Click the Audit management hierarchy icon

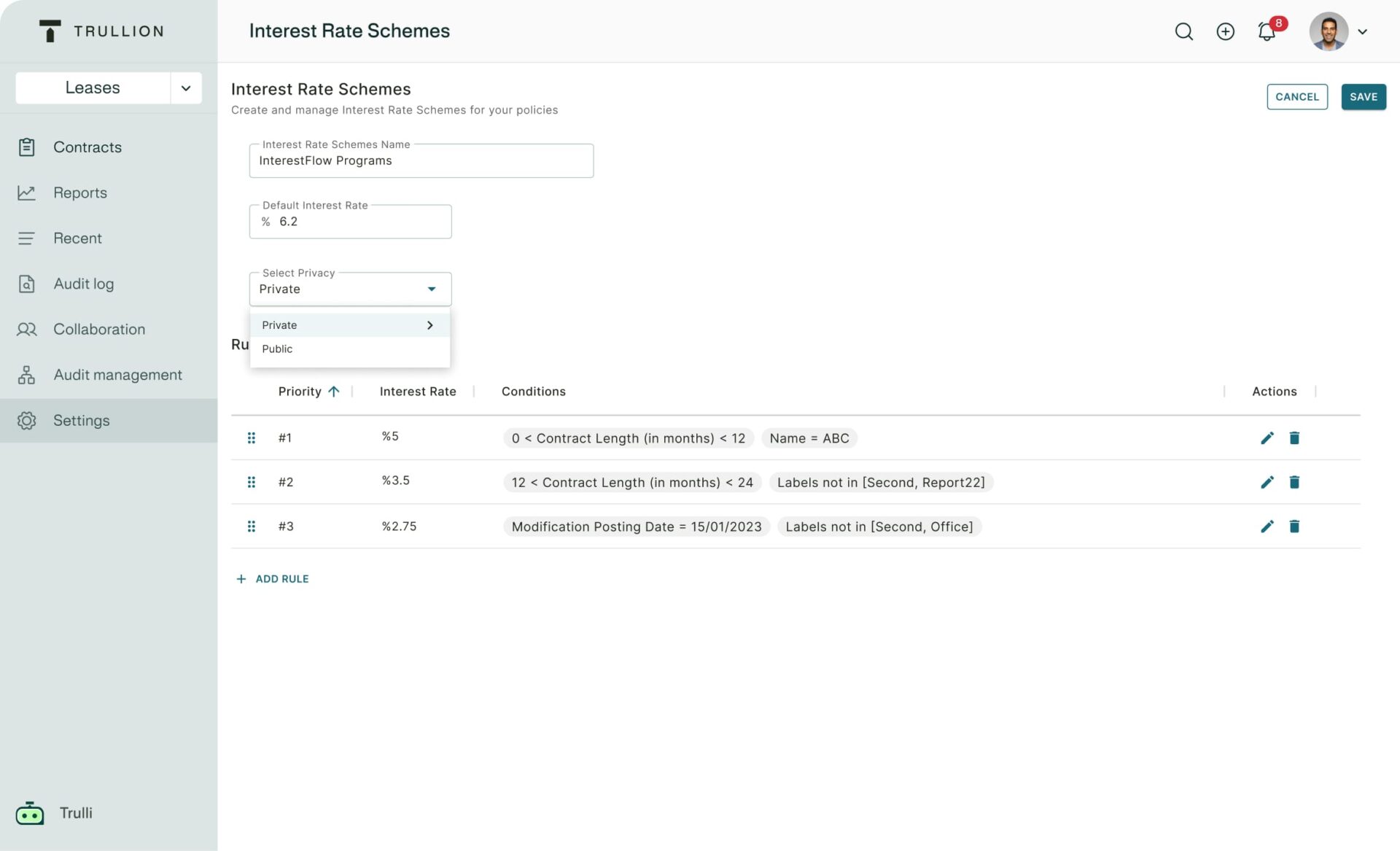click(27, 375)
